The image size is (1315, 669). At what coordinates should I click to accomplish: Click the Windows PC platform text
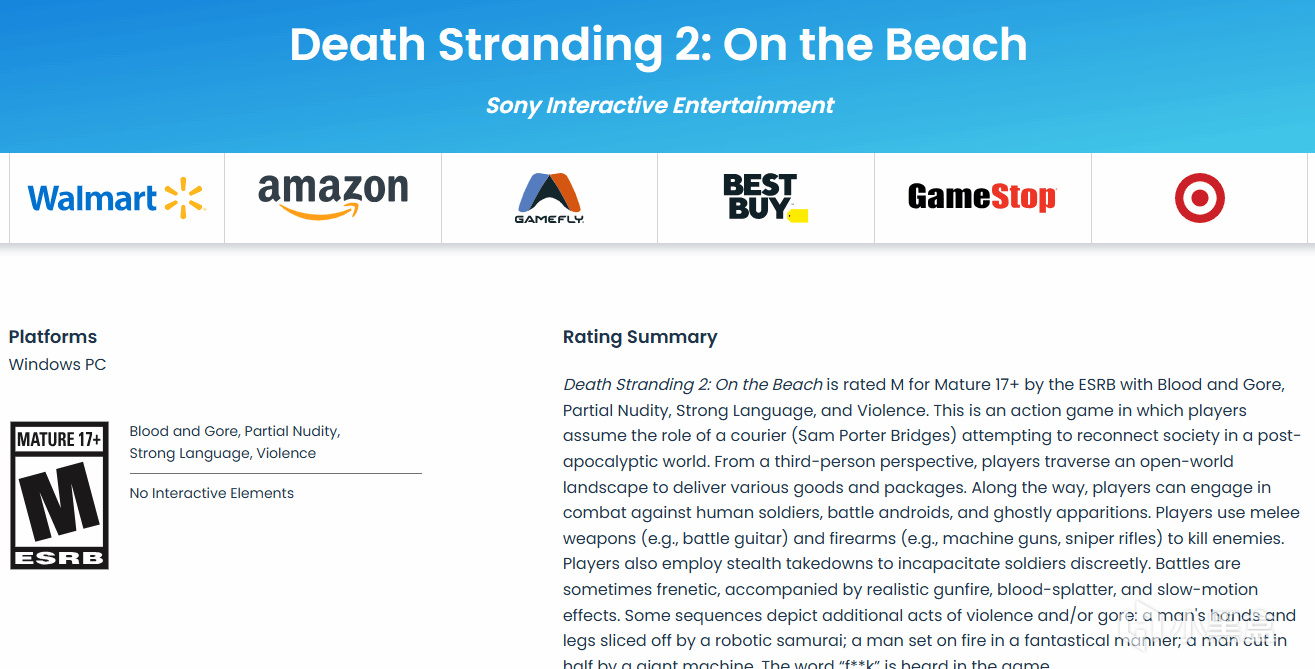pos(57,364)
